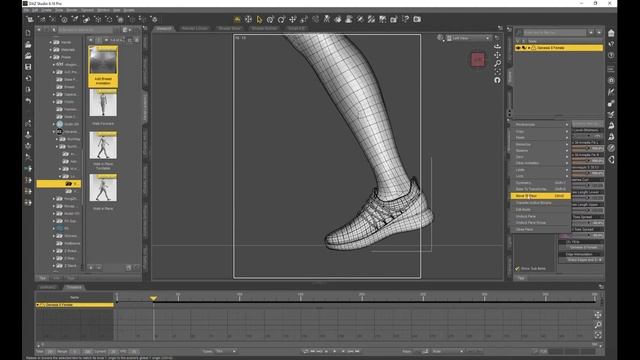Click the question mark help icon, right strip
Screen dimensions: 640x360
(611, 55)
